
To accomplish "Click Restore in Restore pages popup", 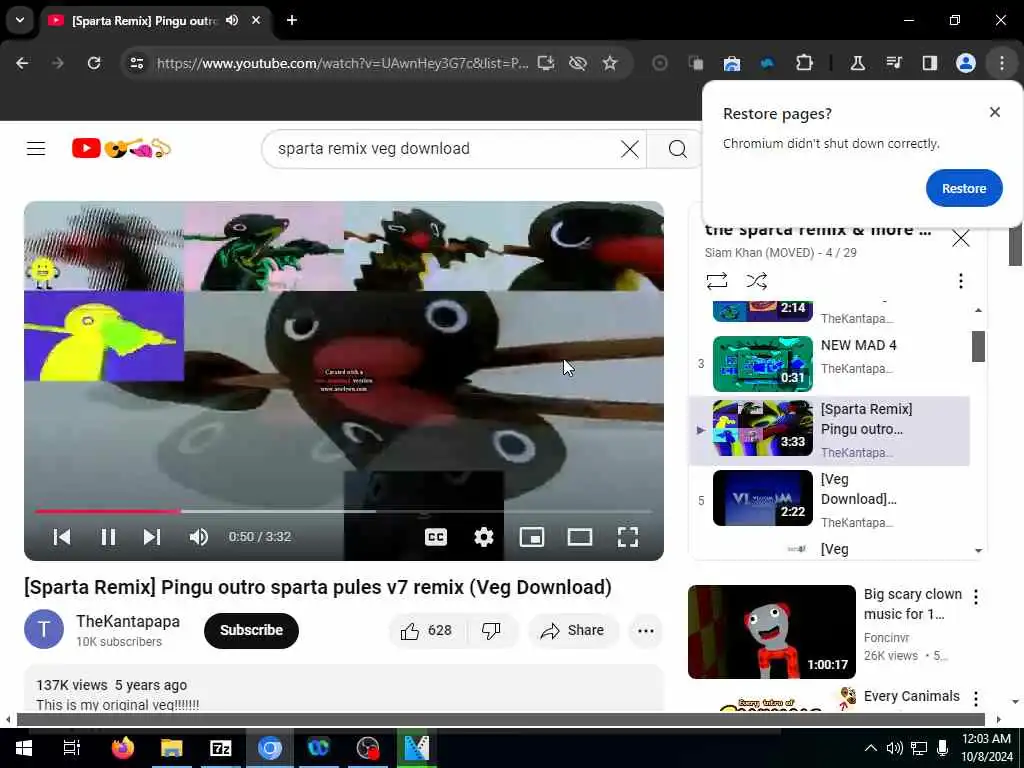I will coord(964,188).
